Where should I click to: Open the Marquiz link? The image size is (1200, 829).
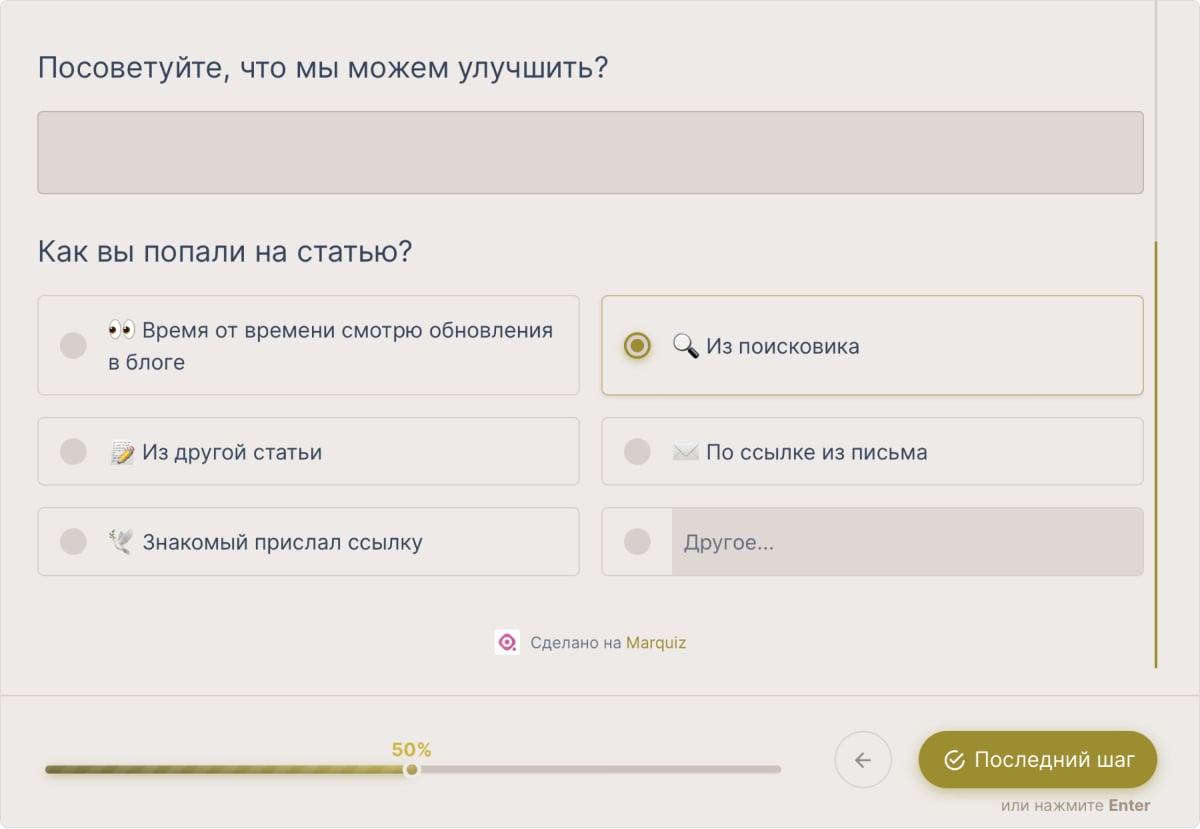[x=655, y=643]
